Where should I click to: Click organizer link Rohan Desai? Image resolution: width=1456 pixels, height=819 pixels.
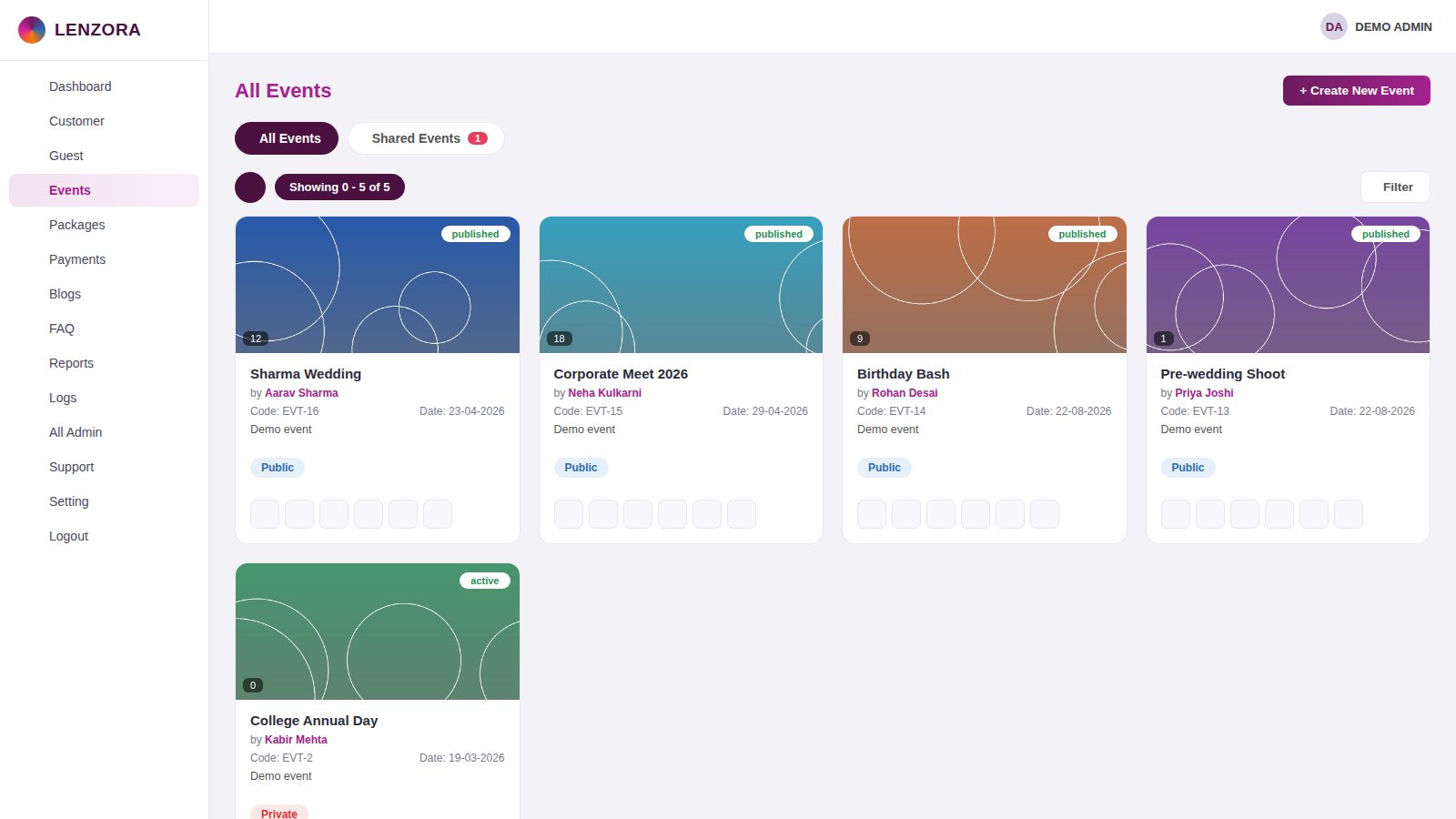(x=905, y=393)
